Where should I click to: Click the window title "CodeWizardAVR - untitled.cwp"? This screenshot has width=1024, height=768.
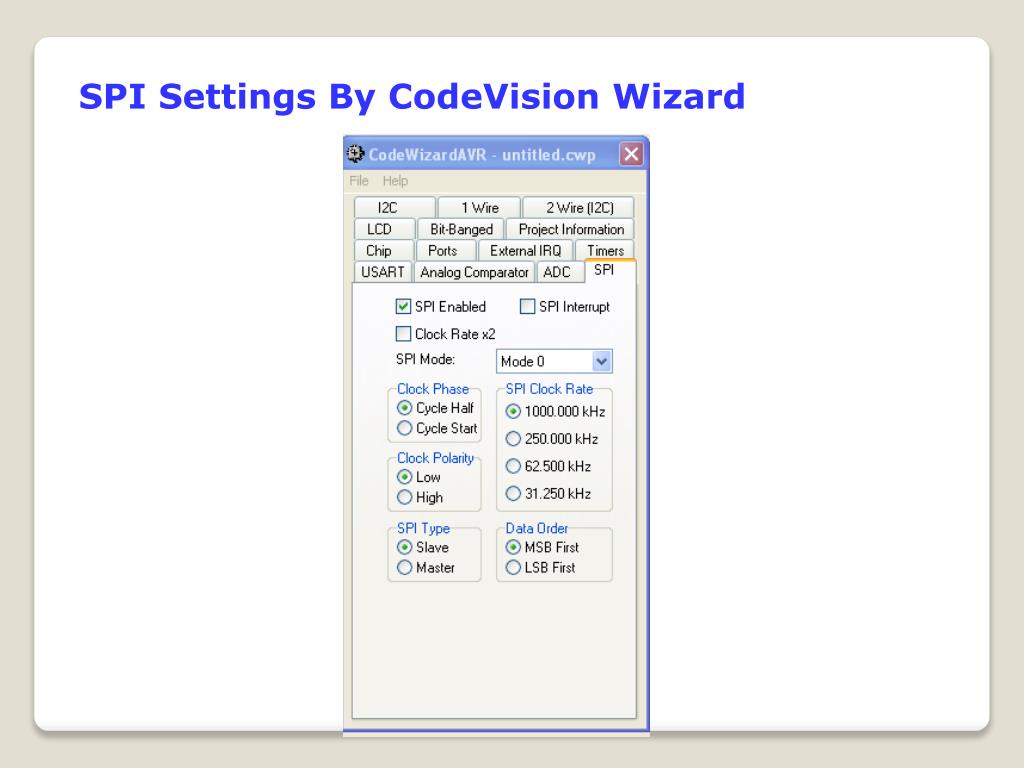[482, 155]
